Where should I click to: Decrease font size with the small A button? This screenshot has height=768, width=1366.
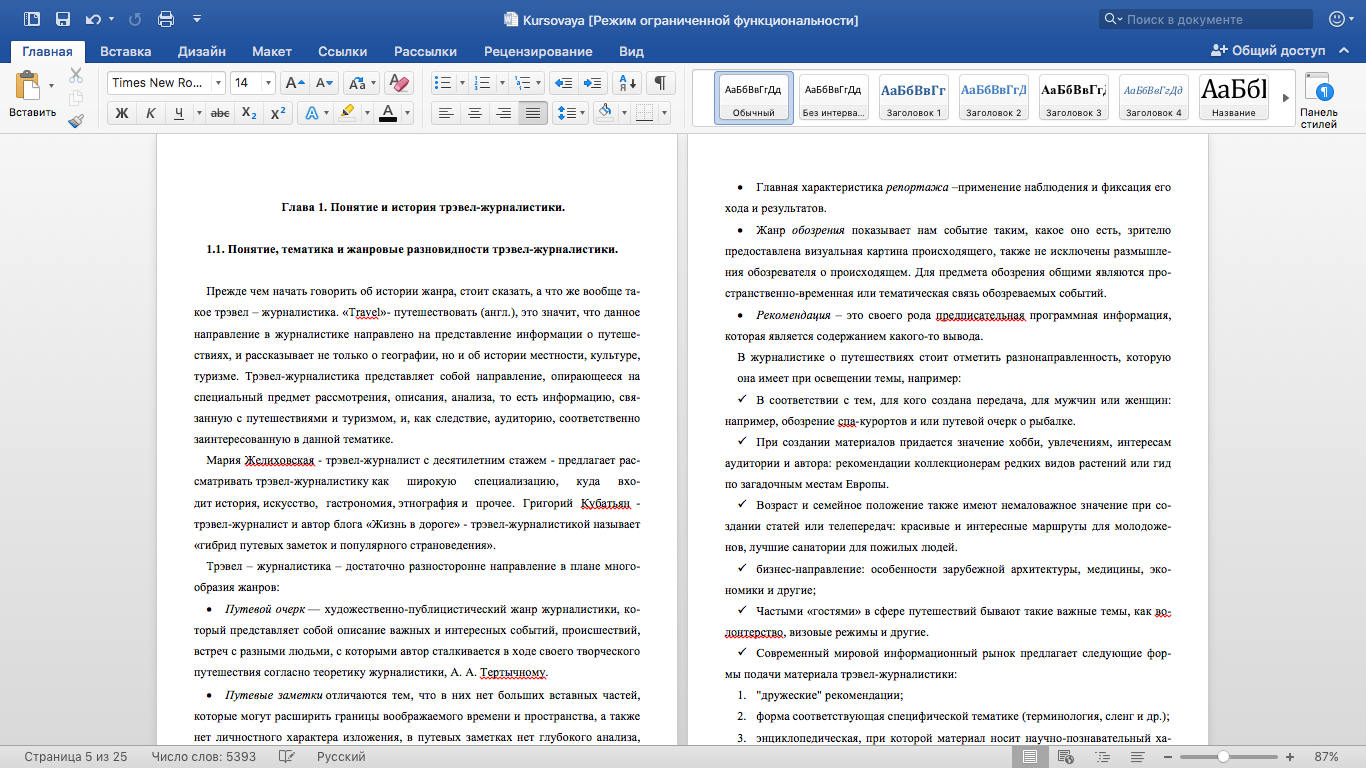322,83
